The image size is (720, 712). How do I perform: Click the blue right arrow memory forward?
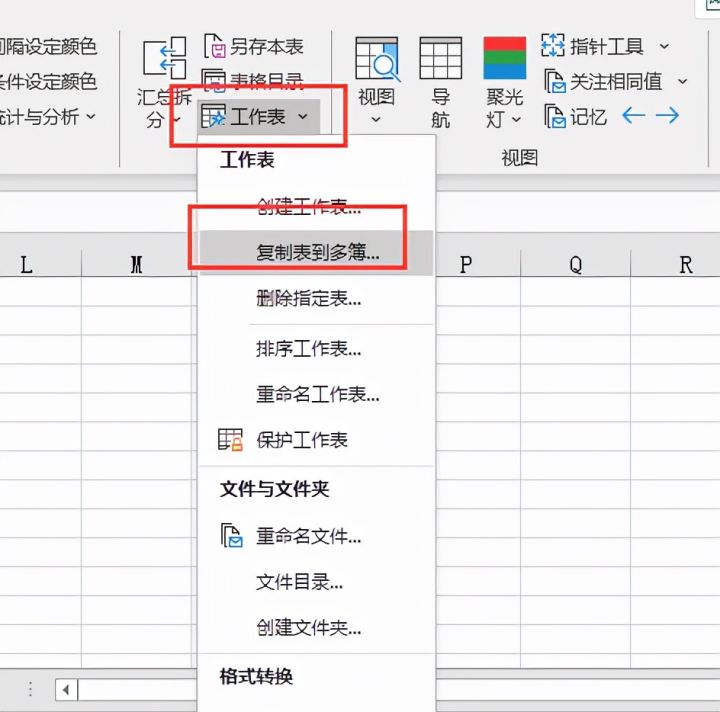coord(668,116)
